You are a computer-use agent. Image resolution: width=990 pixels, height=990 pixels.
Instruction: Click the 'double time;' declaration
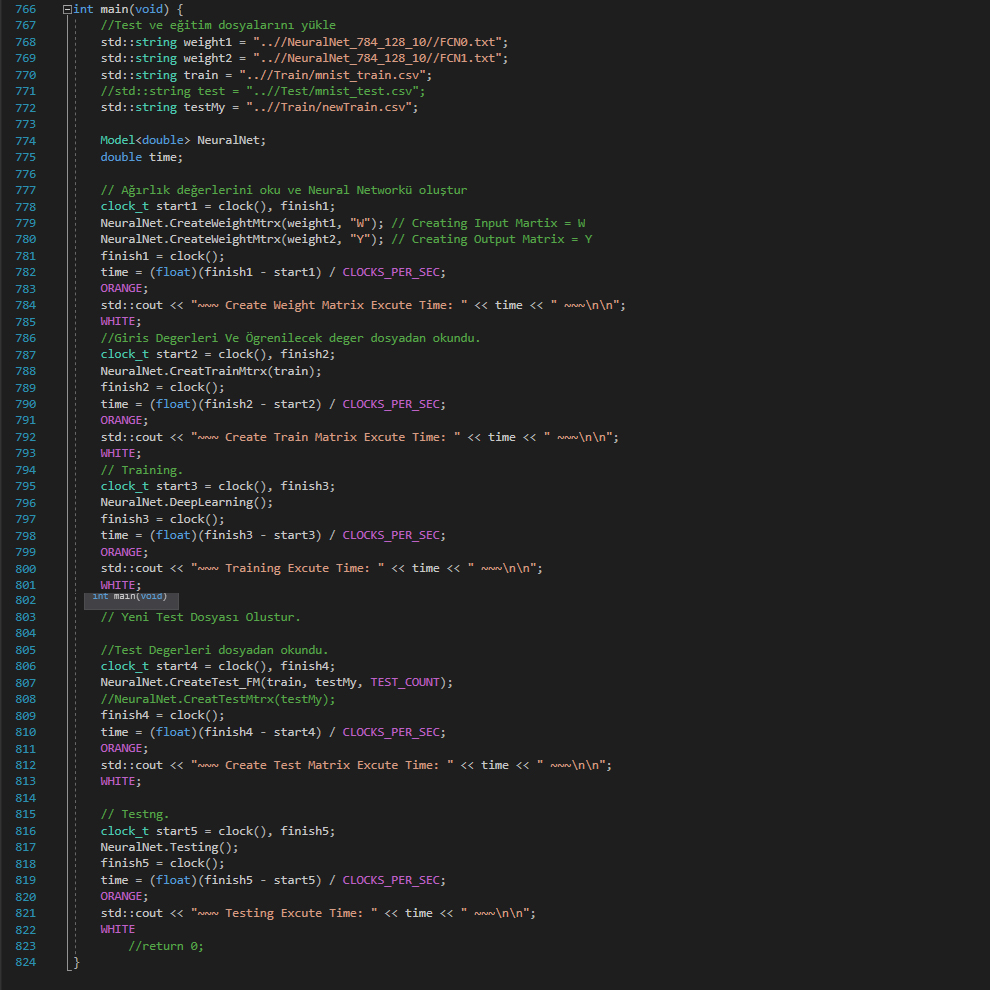141,157
